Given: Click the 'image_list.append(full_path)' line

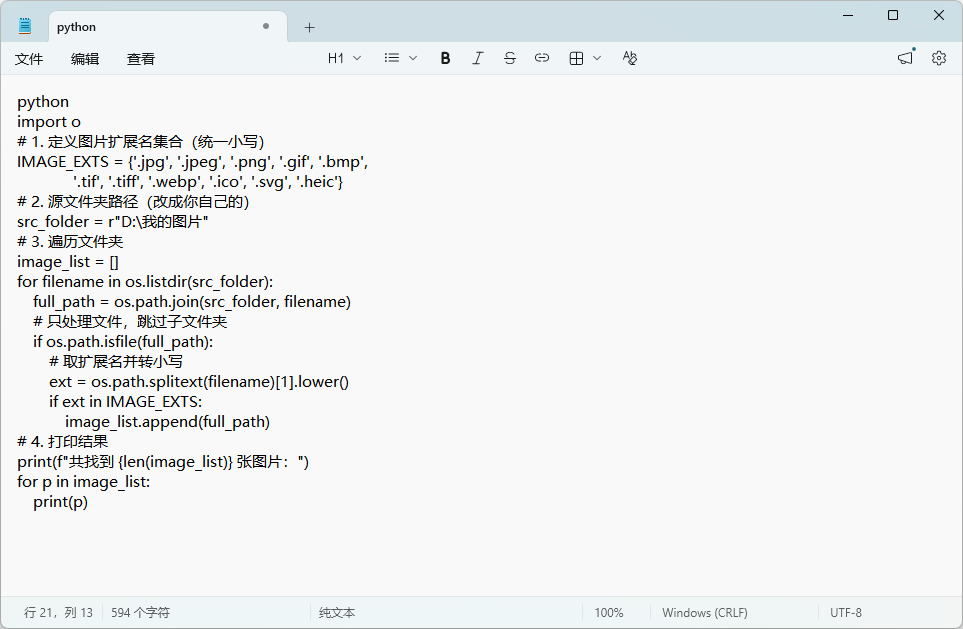Looking at the screenshot, I should (167, 422).
